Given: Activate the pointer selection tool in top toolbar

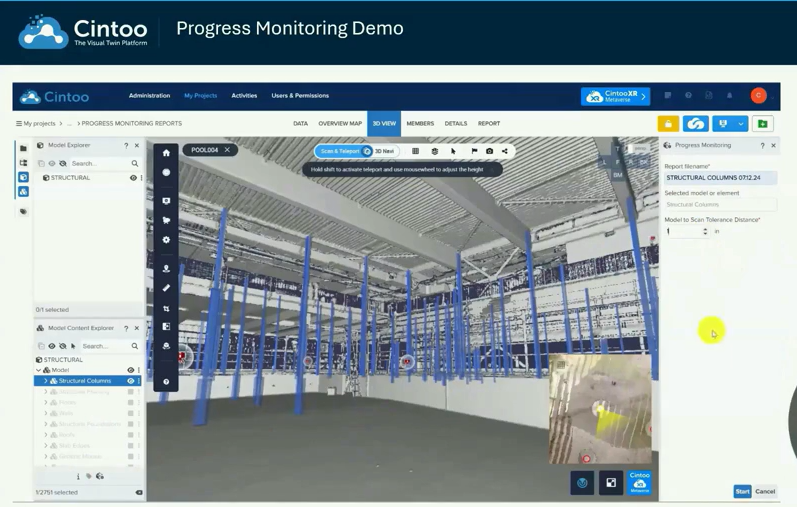Looking at the screenshot, I should point(453,151).
